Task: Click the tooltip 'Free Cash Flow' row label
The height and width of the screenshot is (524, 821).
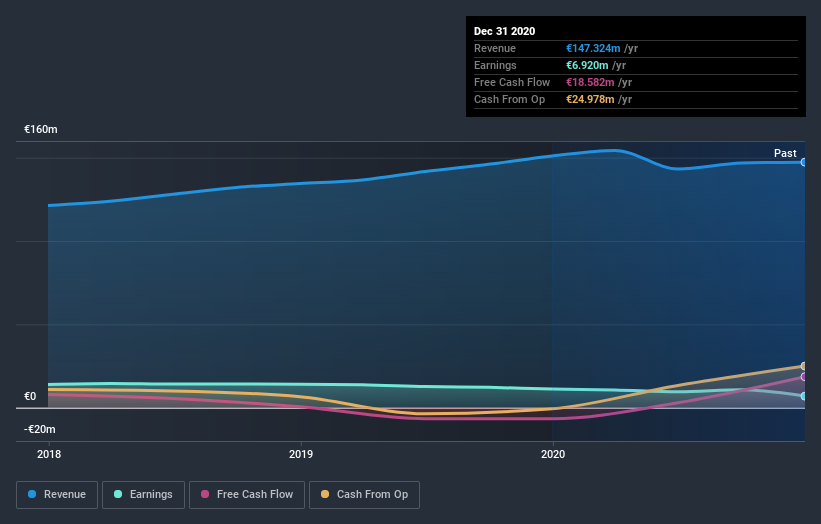Action: tap(512, 82)
